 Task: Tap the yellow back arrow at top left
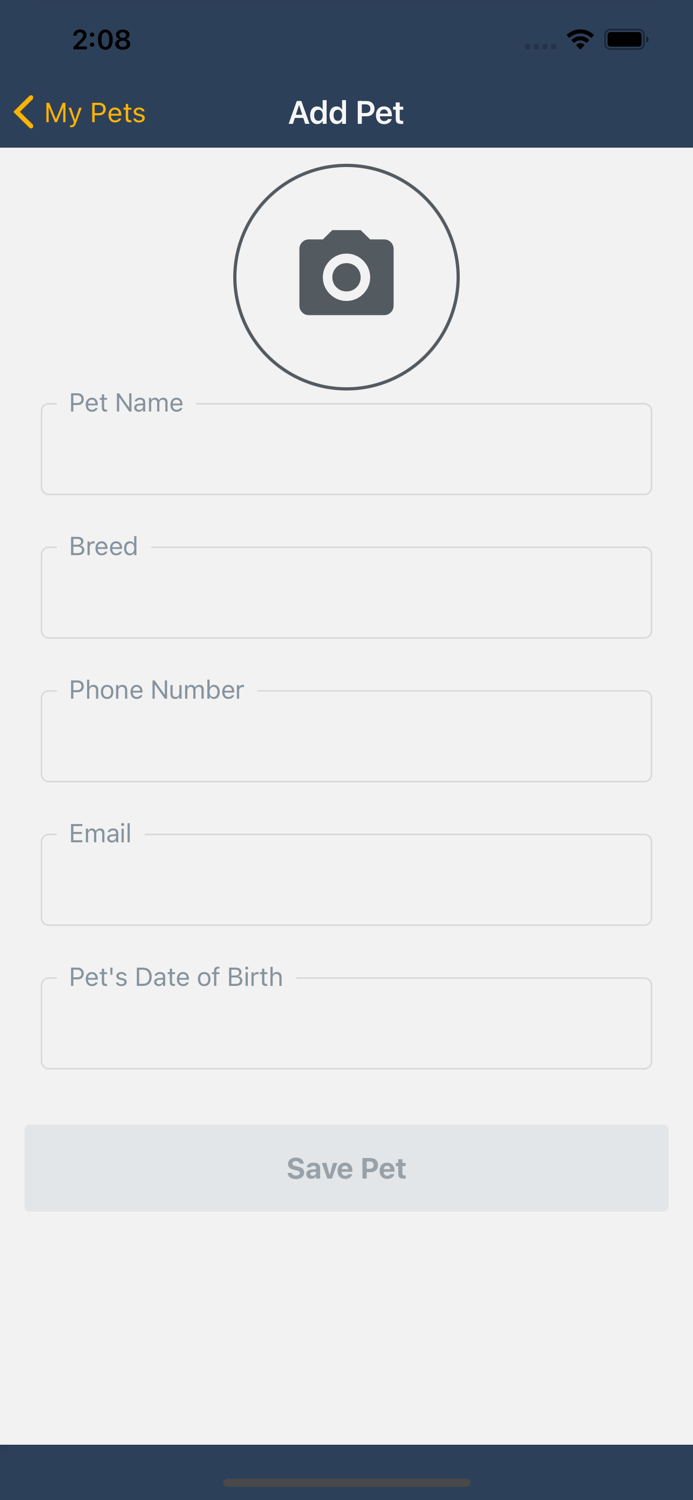click(x=23, y=112)
